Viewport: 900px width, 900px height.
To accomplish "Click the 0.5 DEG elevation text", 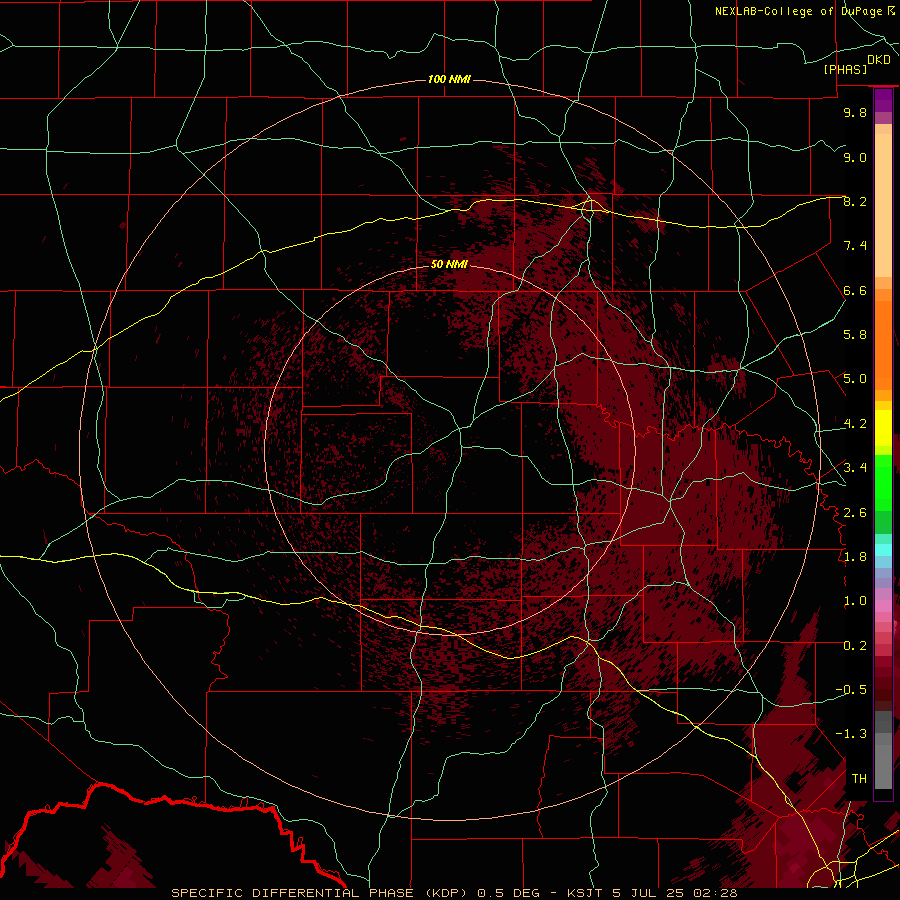I will [x=507, y=893].
